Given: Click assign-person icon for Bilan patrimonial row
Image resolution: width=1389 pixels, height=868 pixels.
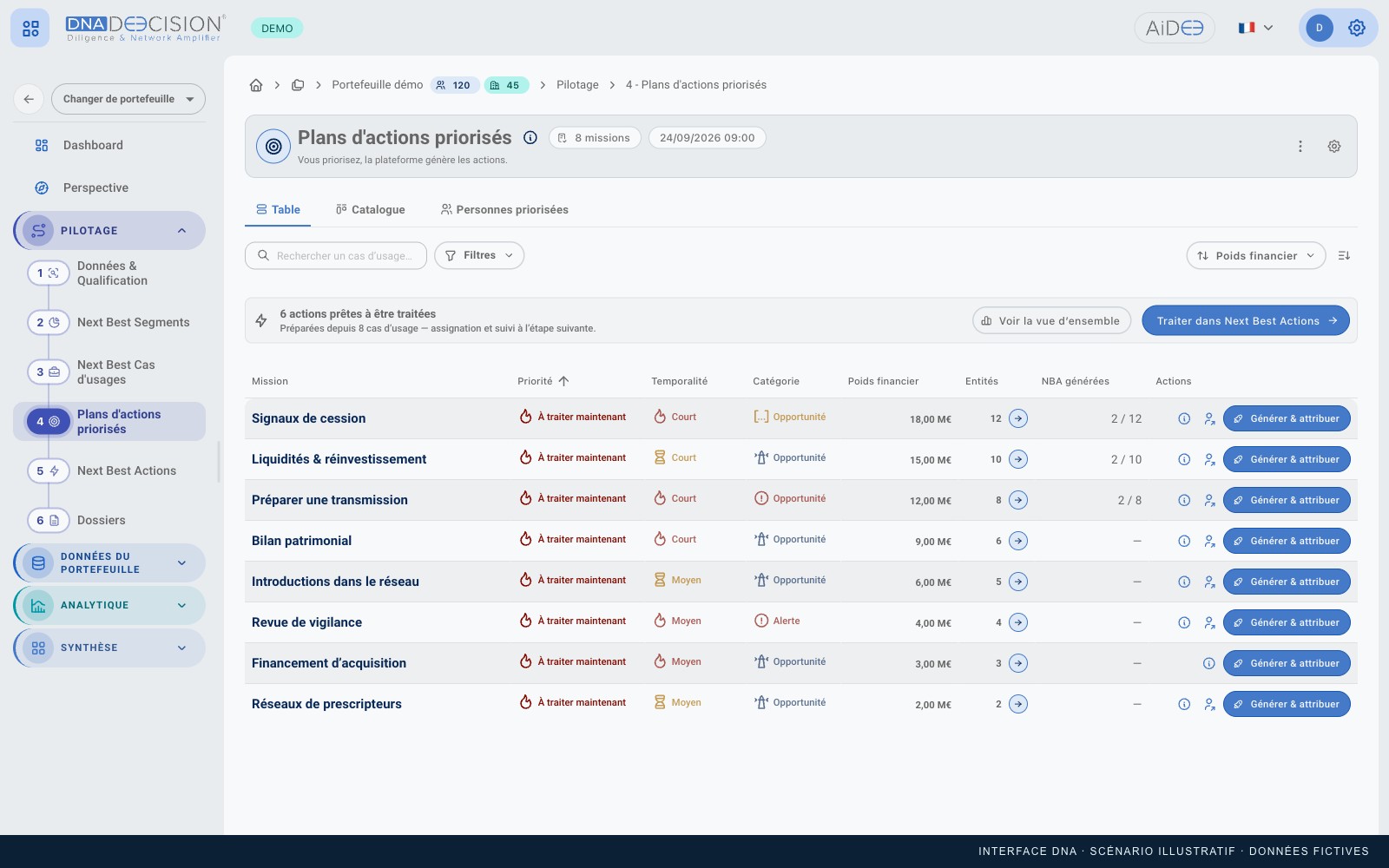Looking at the screenshot, I should [1209, 541].
